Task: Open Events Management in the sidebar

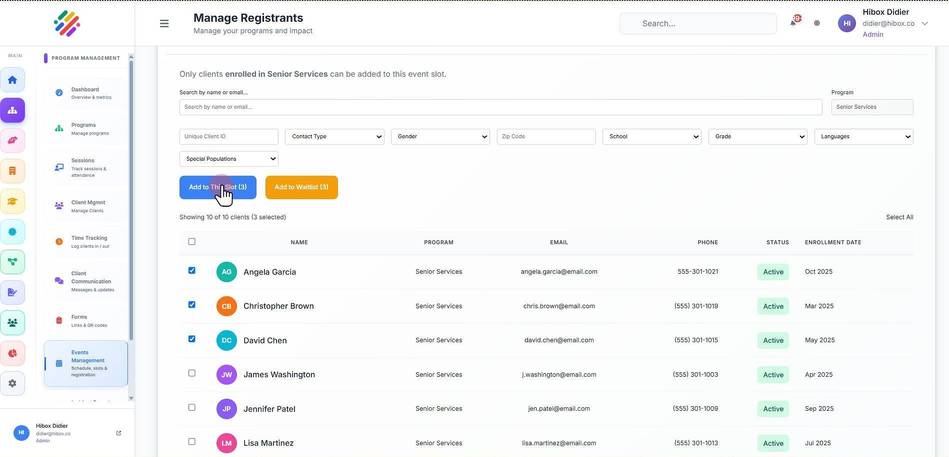Action: pos(85,364)
